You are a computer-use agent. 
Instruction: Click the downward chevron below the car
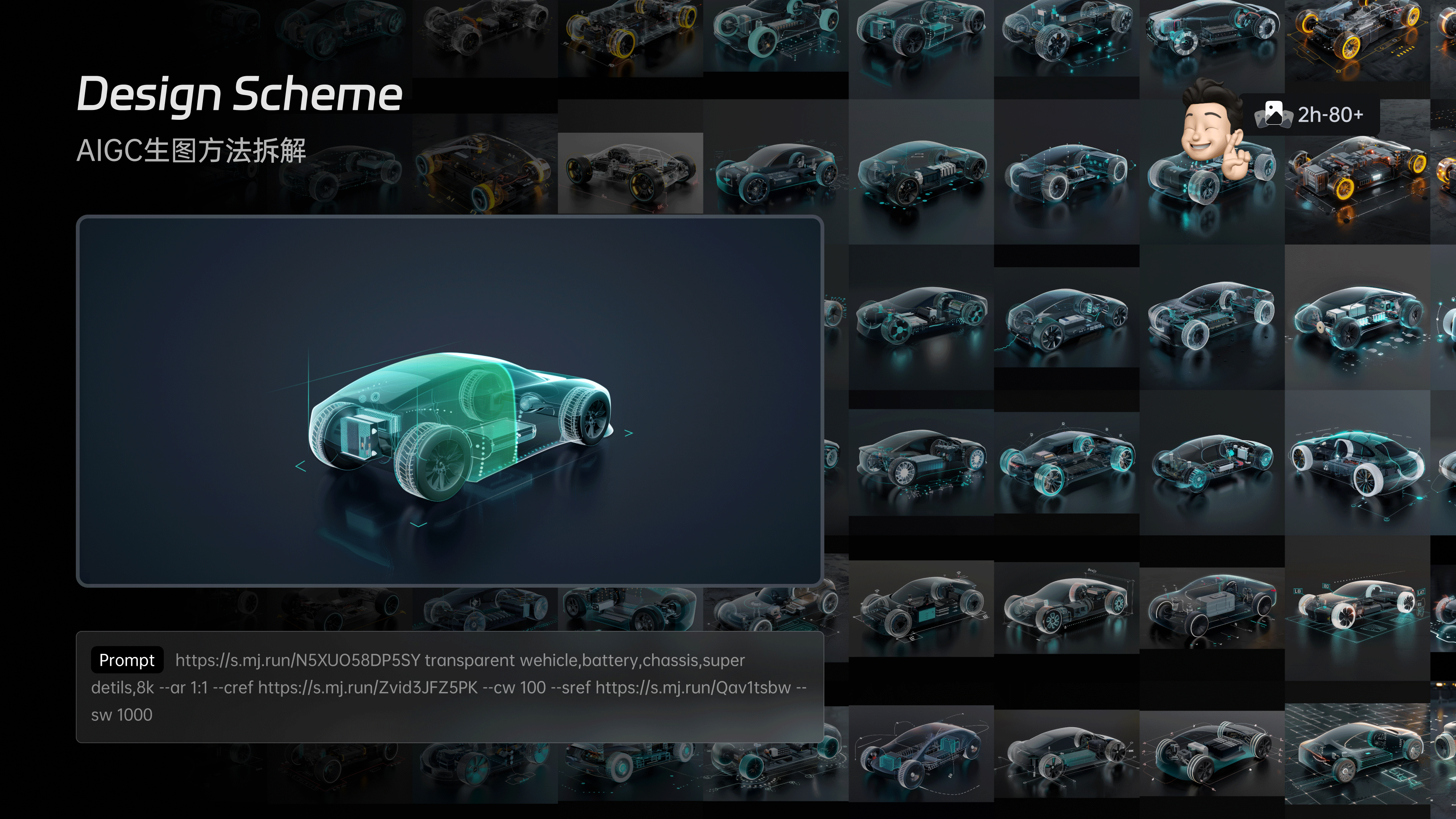click(418, 524)
